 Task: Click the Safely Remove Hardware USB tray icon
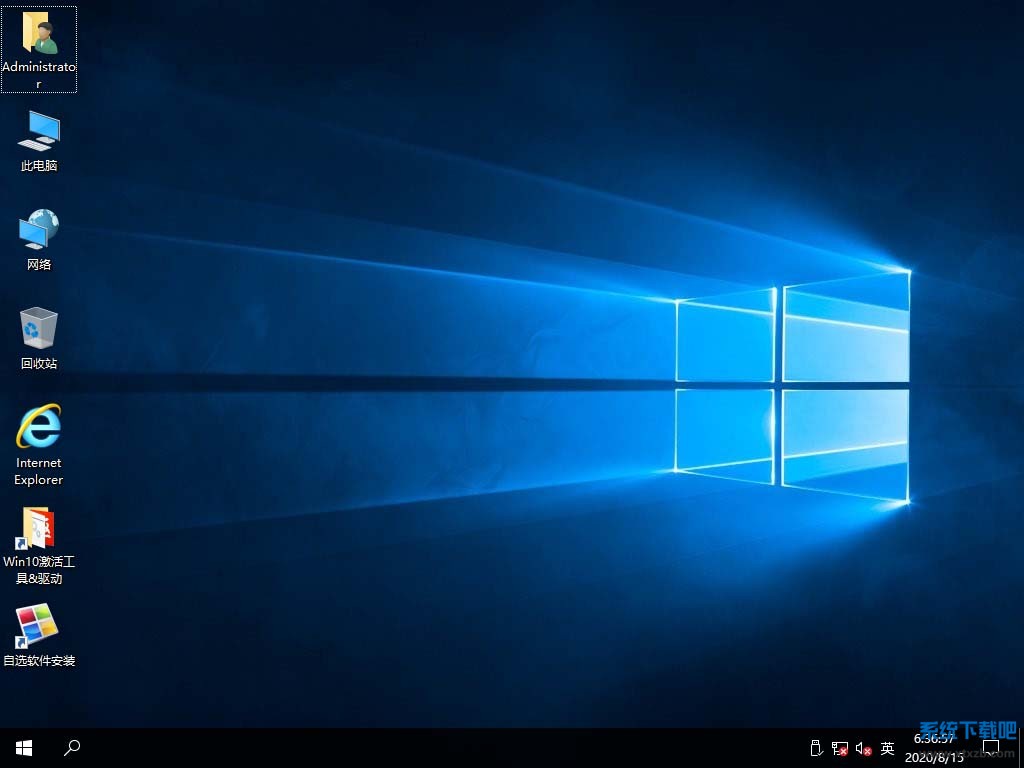pos(815,748)
